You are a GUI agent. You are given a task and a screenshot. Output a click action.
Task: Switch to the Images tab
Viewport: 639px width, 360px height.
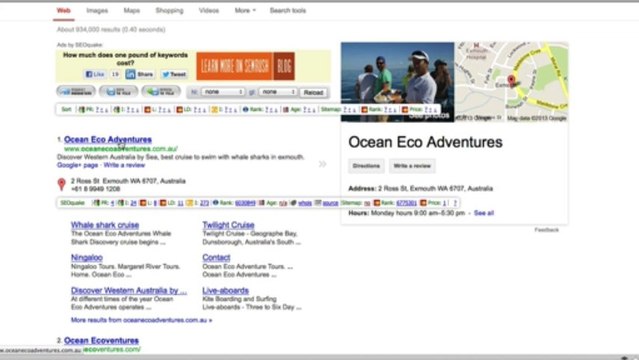coord(97,11)
